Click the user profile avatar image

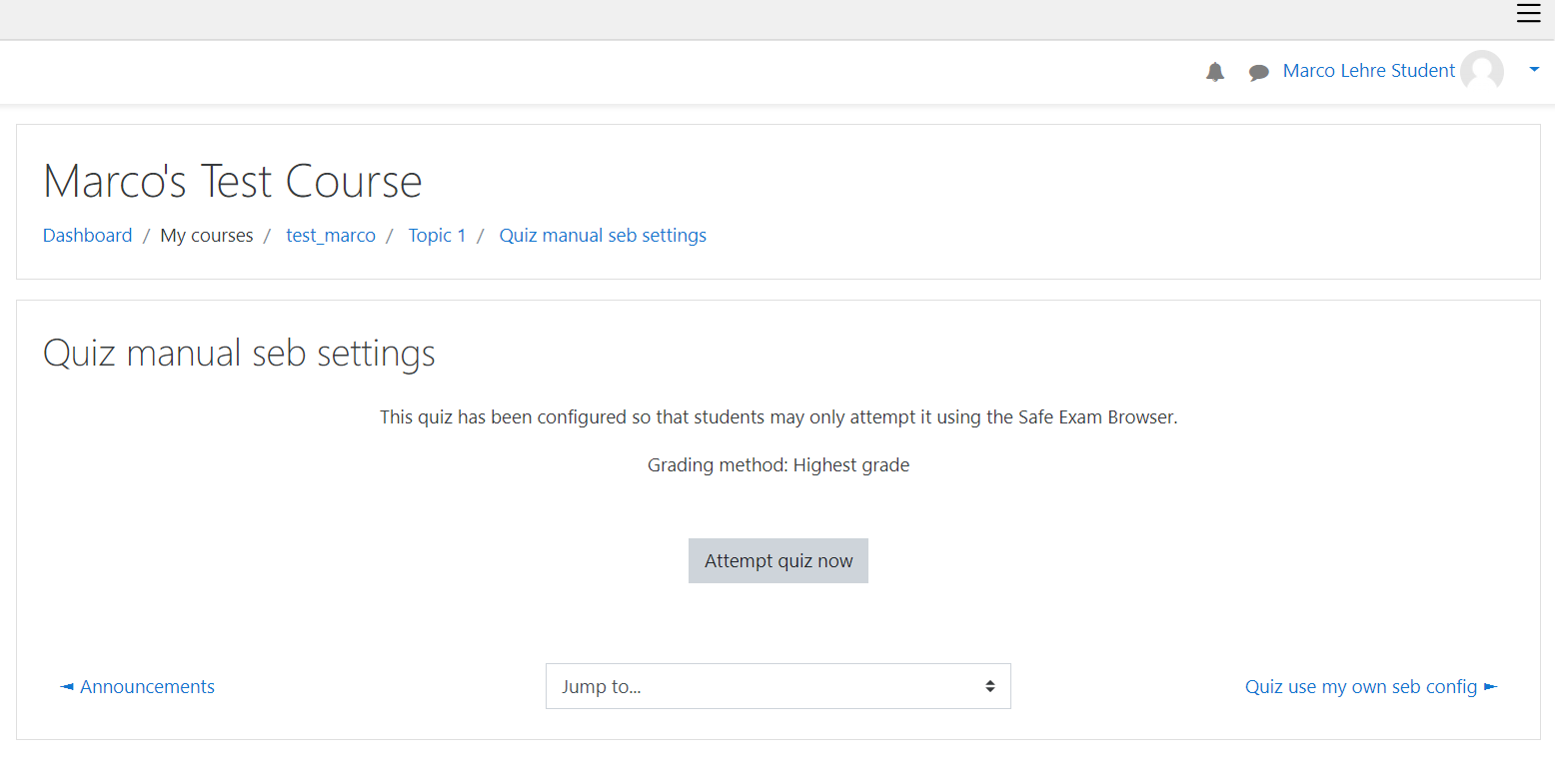1482,71
